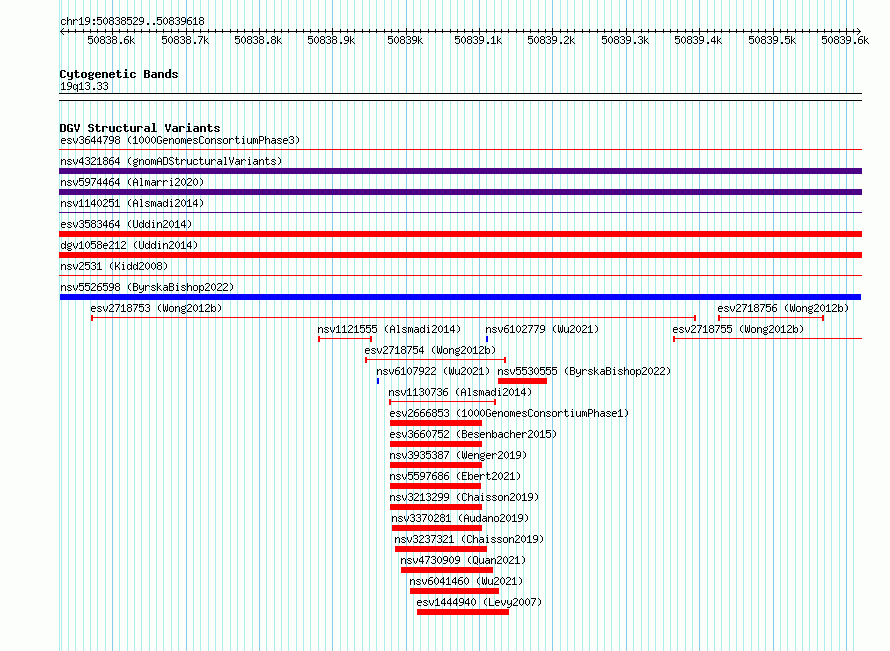The height and width of the screenshot is (651, 890).
Task: Select esv1444940 Levy2007 label
Action: [480, 602]
